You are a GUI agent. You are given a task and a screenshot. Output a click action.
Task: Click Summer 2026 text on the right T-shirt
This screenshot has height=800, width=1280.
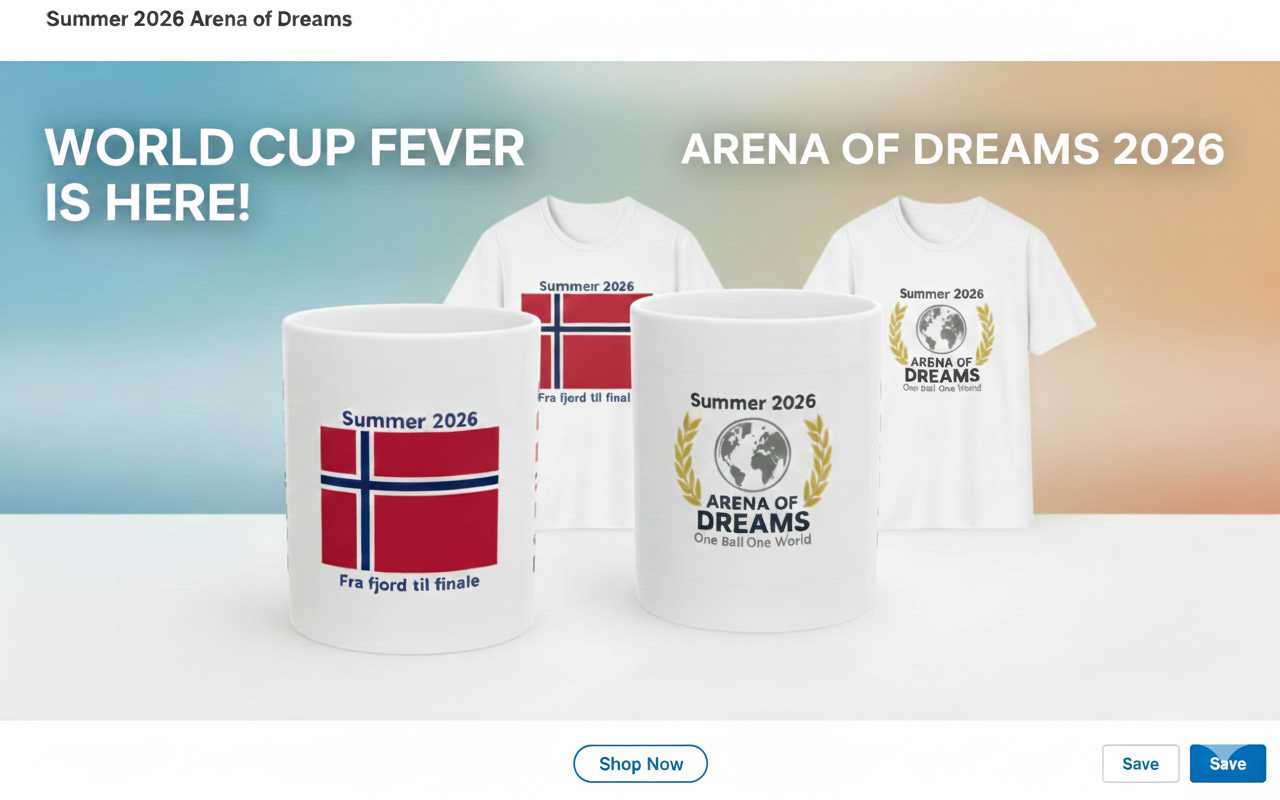(x=941, y=294)
